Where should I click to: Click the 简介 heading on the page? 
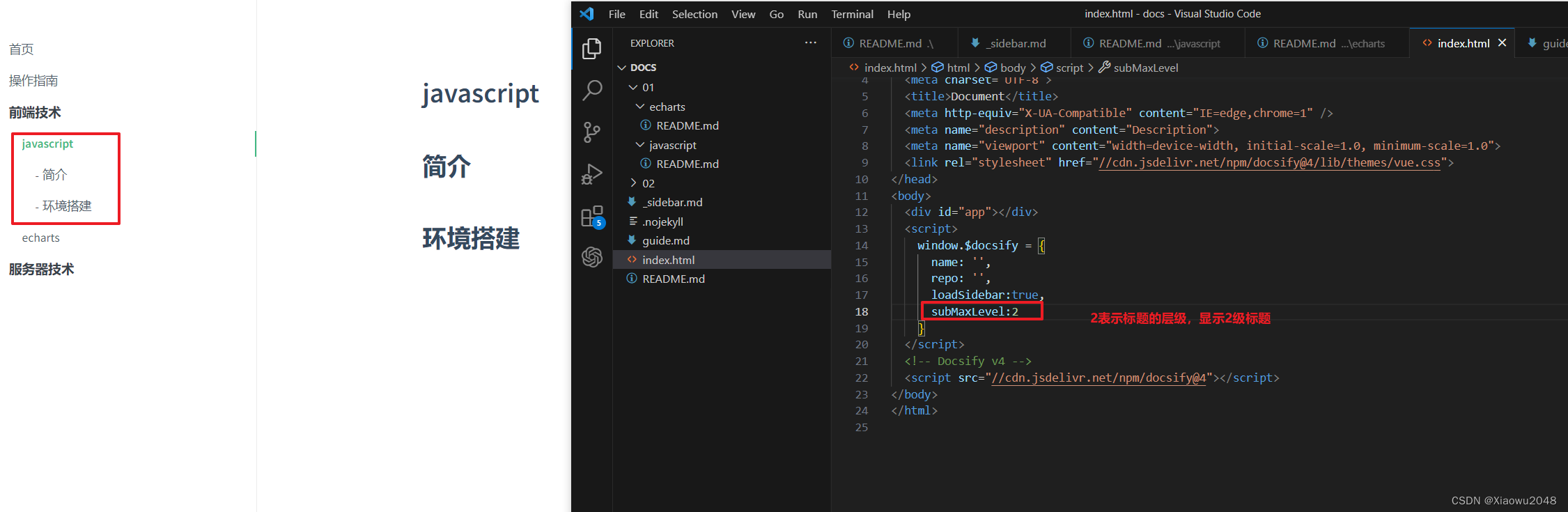tap(447, 166)
